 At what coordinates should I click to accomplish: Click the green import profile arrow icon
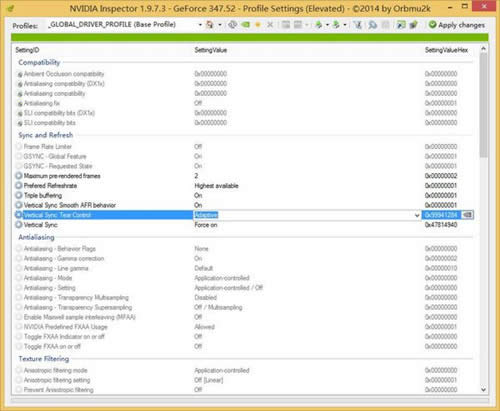336,25
